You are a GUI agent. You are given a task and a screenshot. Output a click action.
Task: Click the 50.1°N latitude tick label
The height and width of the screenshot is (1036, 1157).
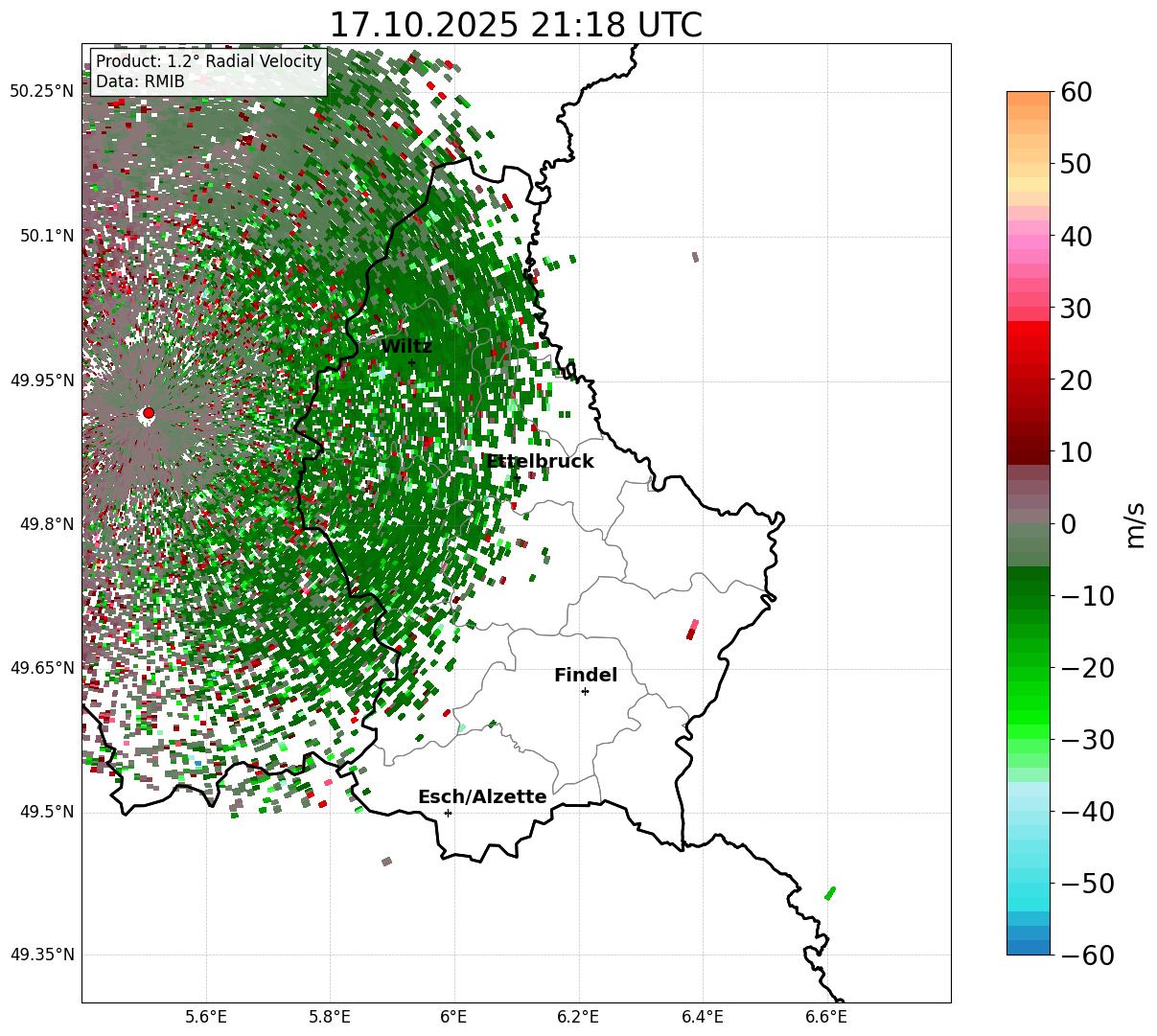pyautogui.click(x=46, y=236)
